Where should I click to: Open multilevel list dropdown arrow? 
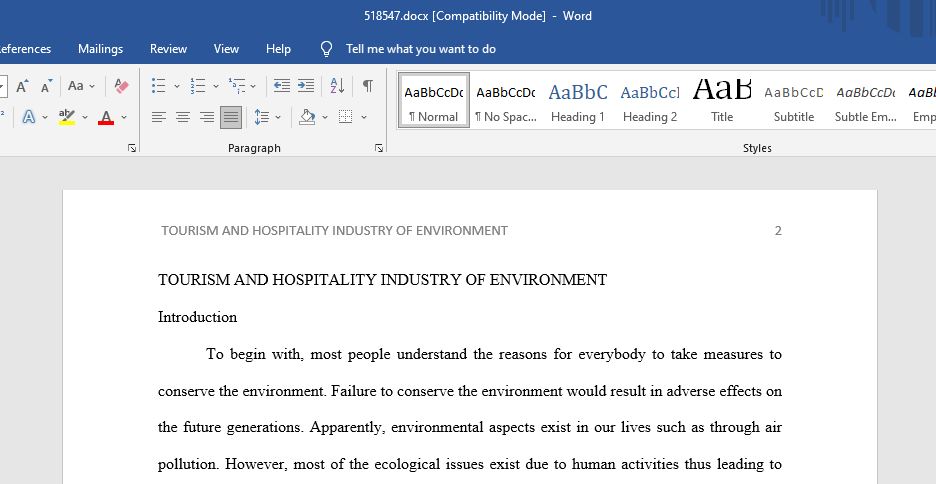pyautogui.click(x=253, y=87)
